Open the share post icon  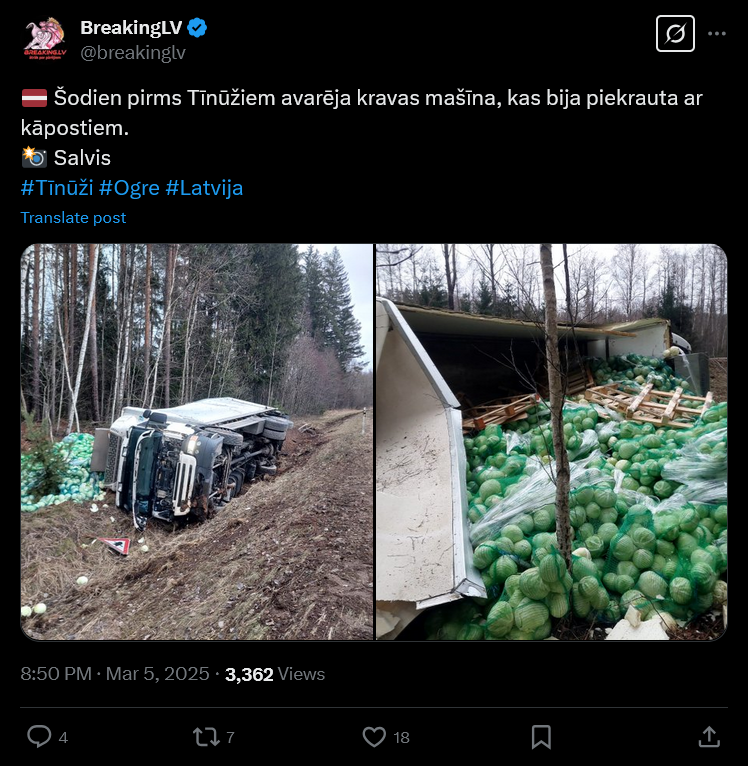[x=709, y=737]
